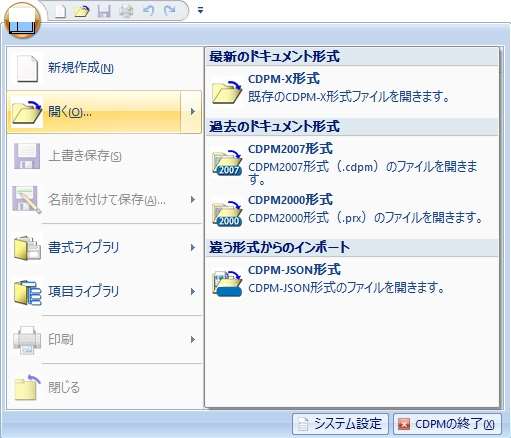Viewport: 511px width, 438px height.
Task: Expand the 項目ライブラリ submenu arrow
Action: [x=192, y=292]
